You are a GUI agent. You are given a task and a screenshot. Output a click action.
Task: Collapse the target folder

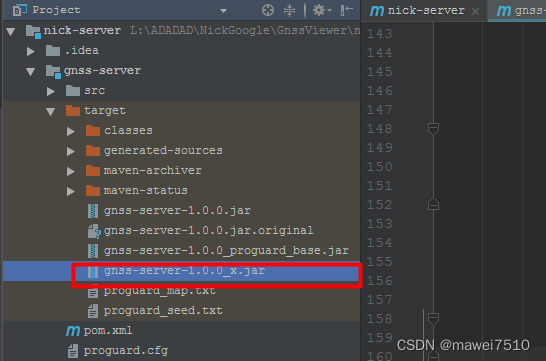point(50,111)
